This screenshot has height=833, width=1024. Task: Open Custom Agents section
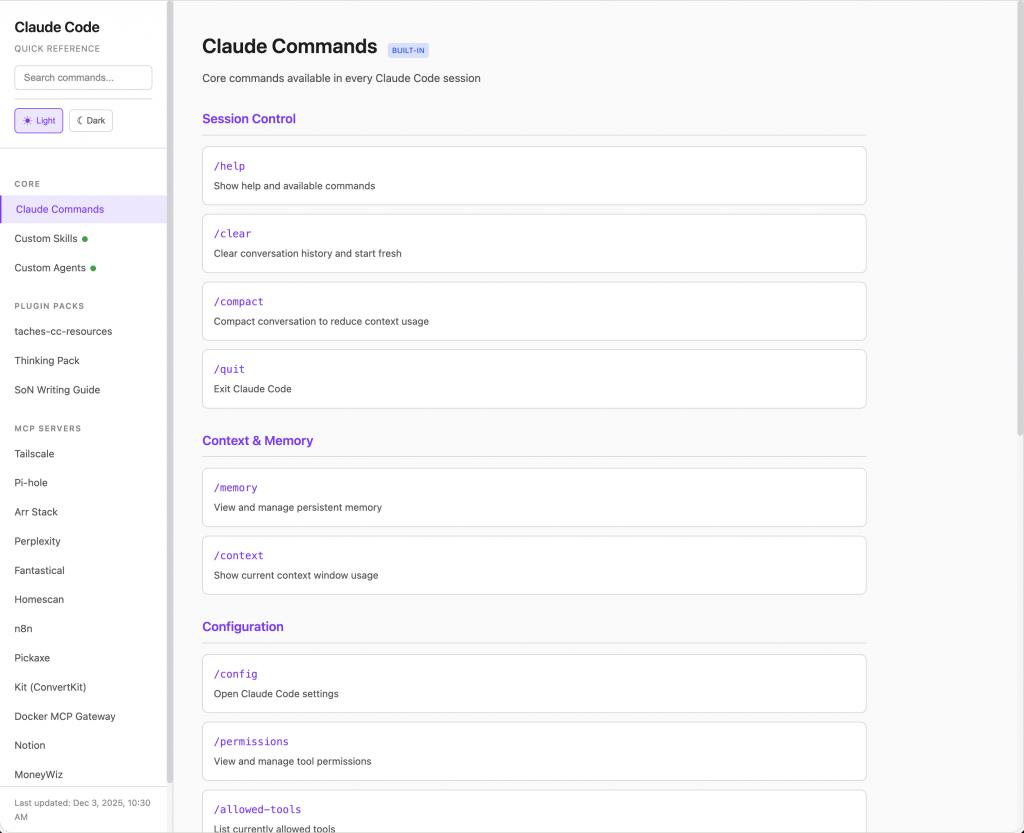click(x=49, y=268)
